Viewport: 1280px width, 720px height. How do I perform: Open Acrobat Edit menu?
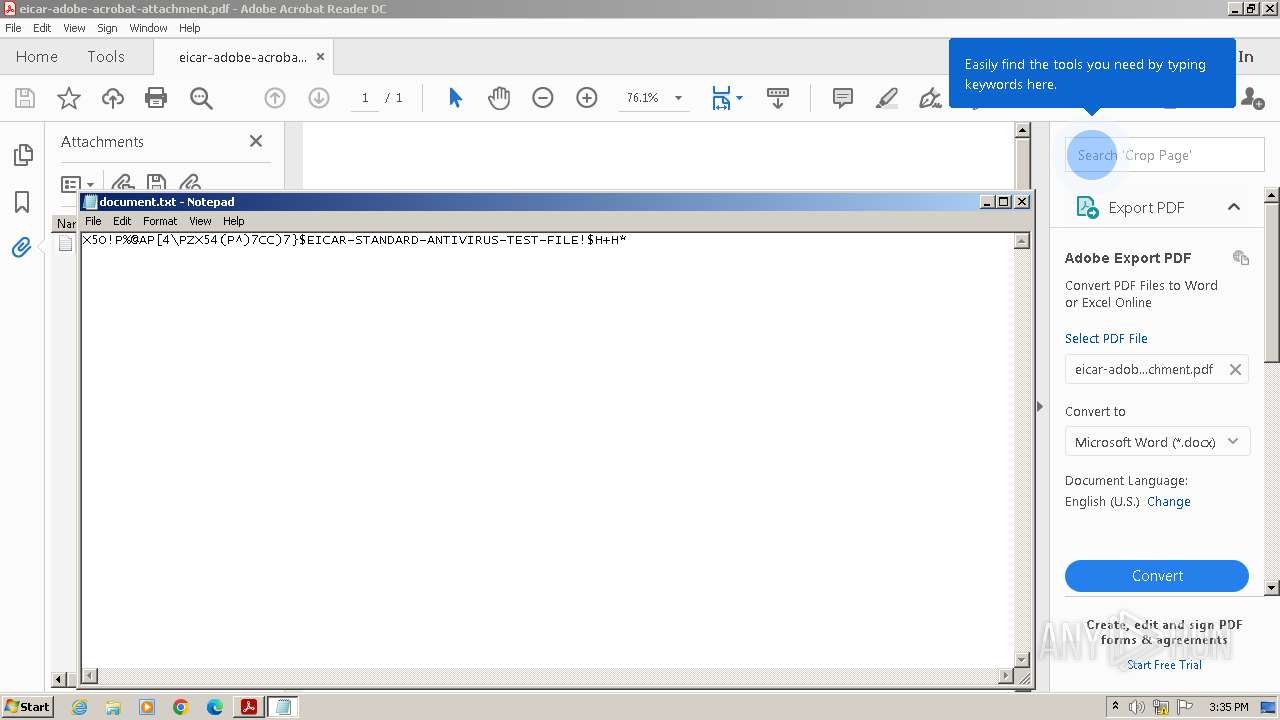point(42,28)
